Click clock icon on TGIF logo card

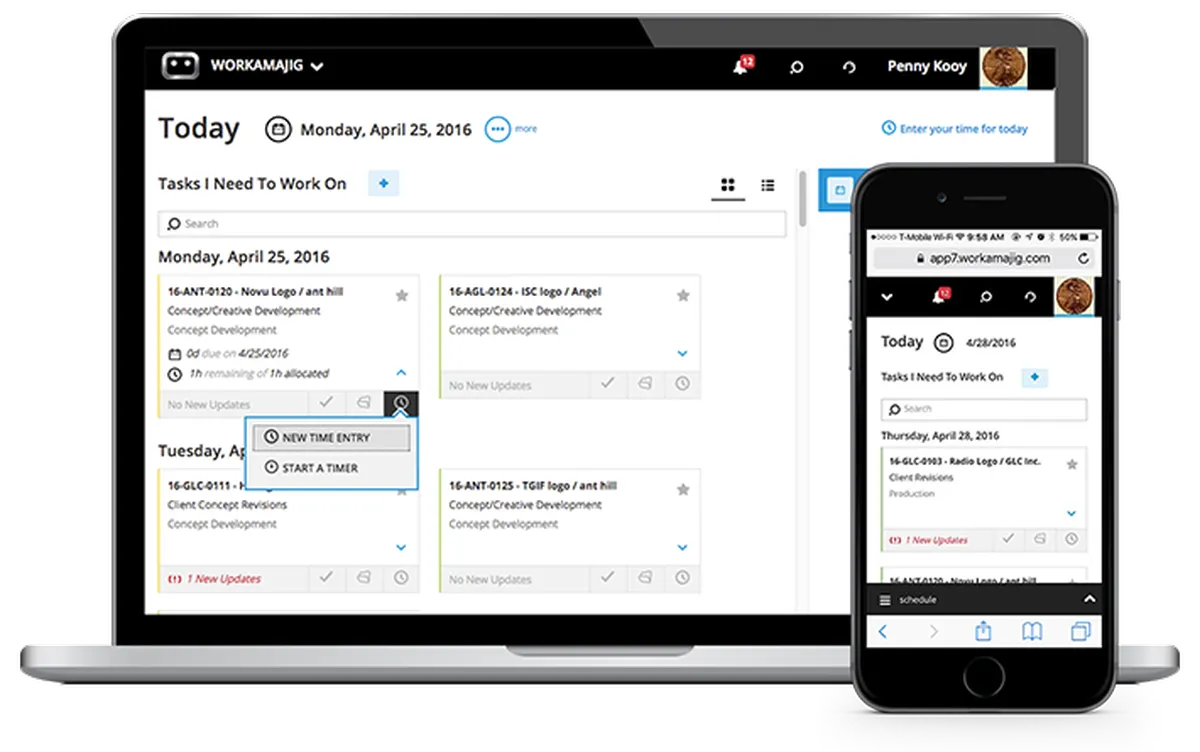682,578
